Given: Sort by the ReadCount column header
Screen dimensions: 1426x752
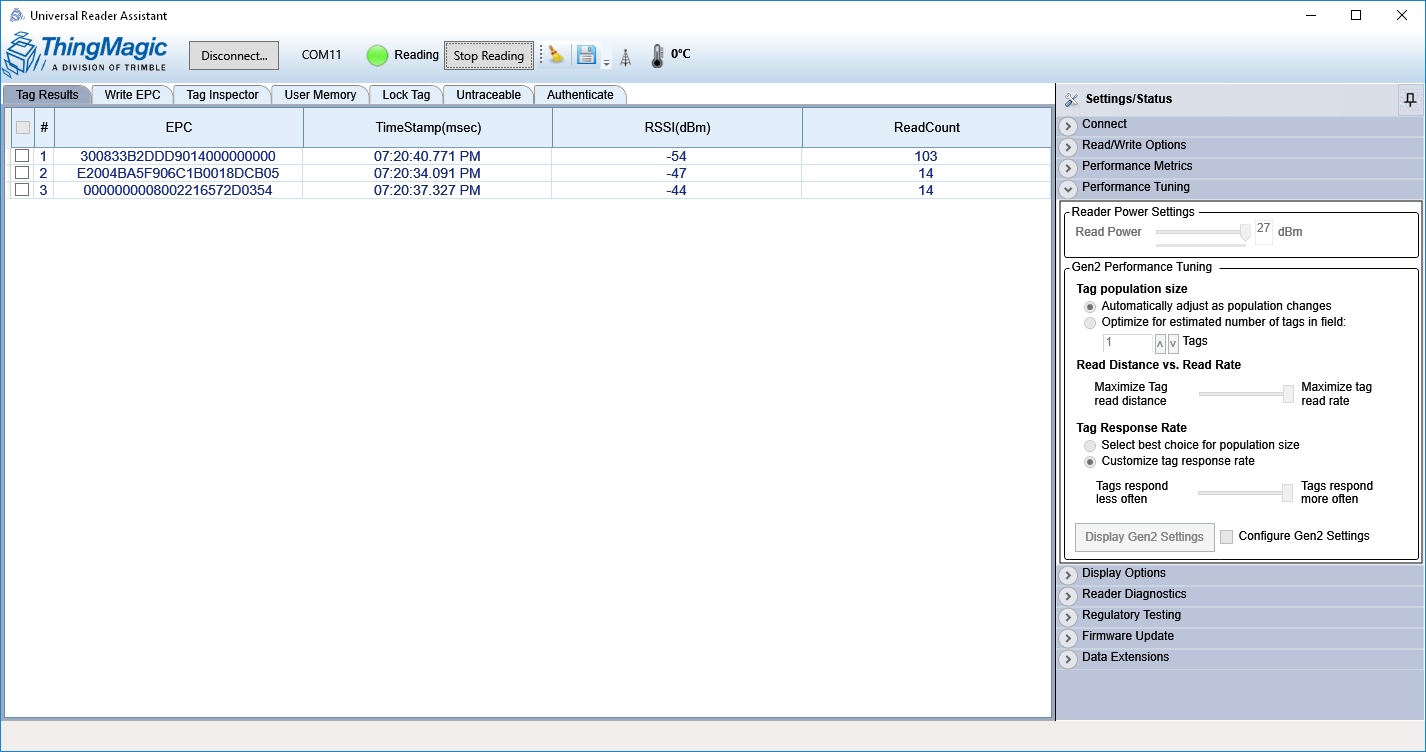Looking at the screenshot, I should tap(926, 128).
